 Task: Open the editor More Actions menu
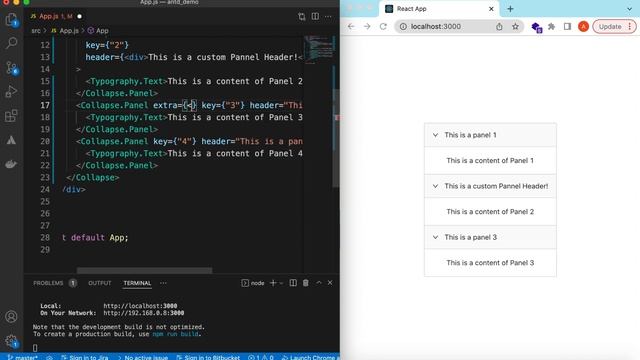tap(329, 16)
